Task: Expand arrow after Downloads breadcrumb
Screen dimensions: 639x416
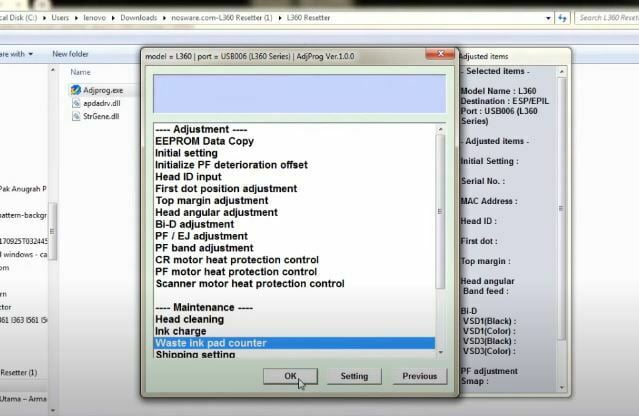Action: tap(164, 18)
